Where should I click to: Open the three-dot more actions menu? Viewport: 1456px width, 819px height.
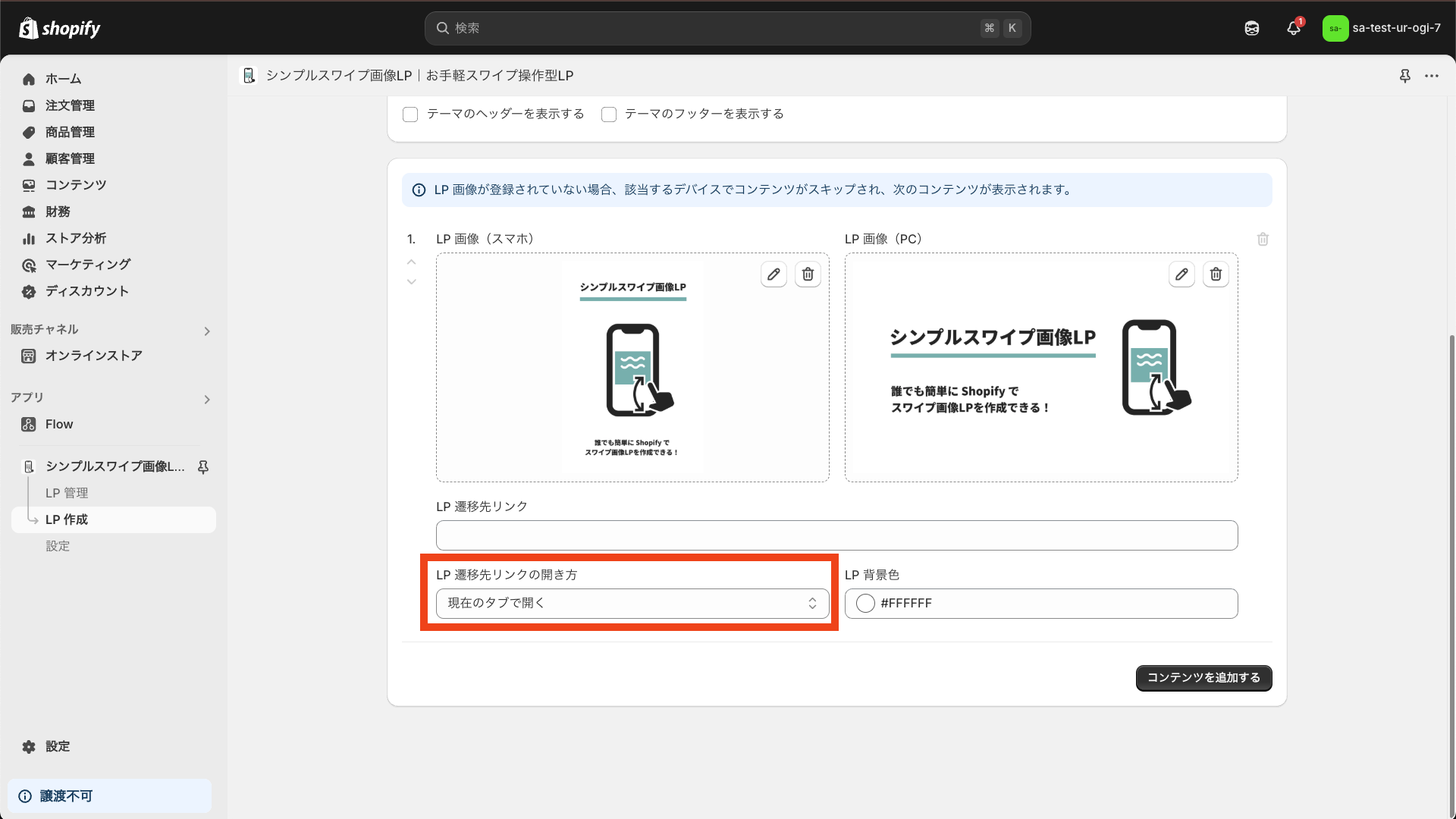(x=1432, y=76)
